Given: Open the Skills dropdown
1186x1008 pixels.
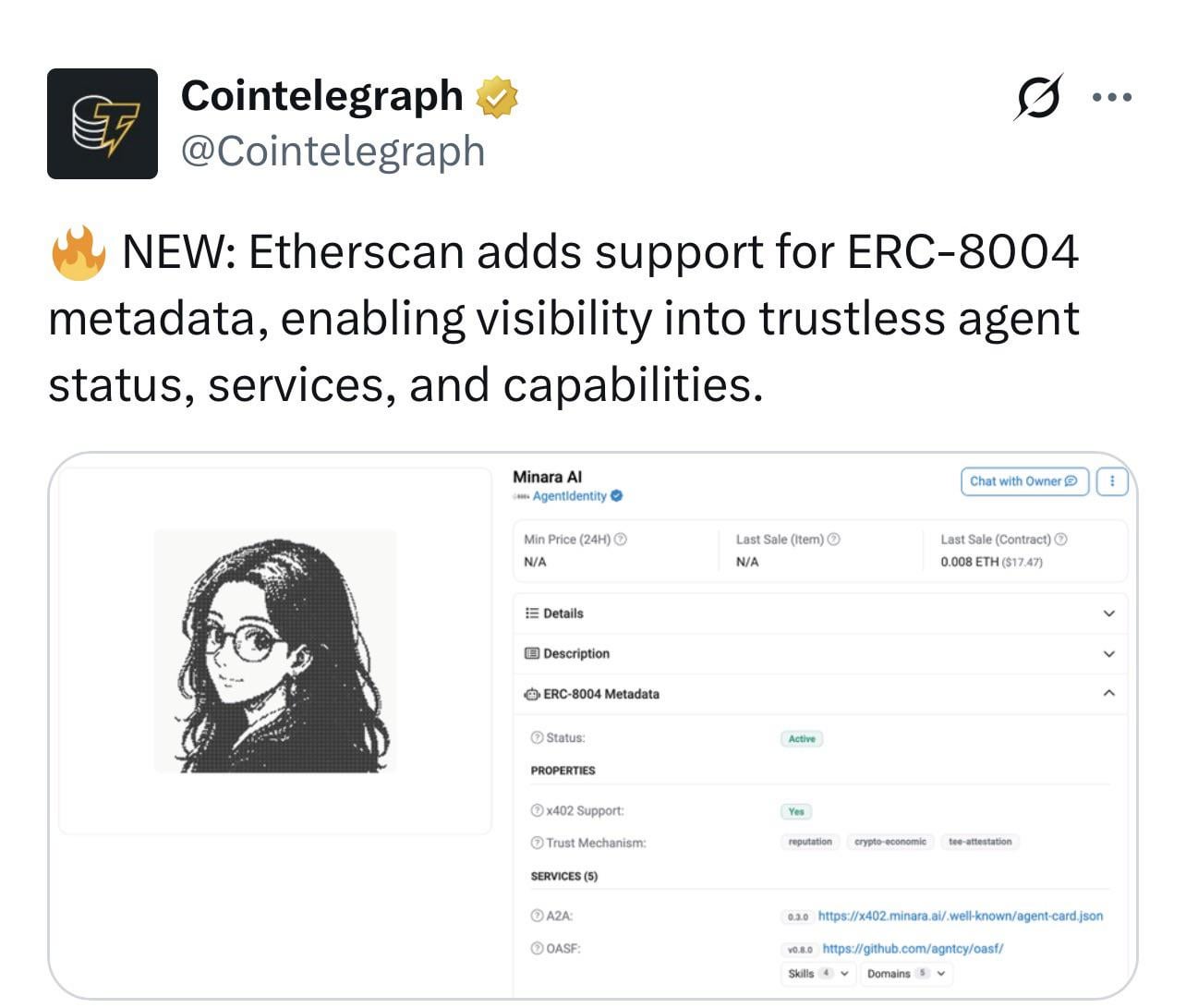Looking at the screenshot, I should click(817, 974).
